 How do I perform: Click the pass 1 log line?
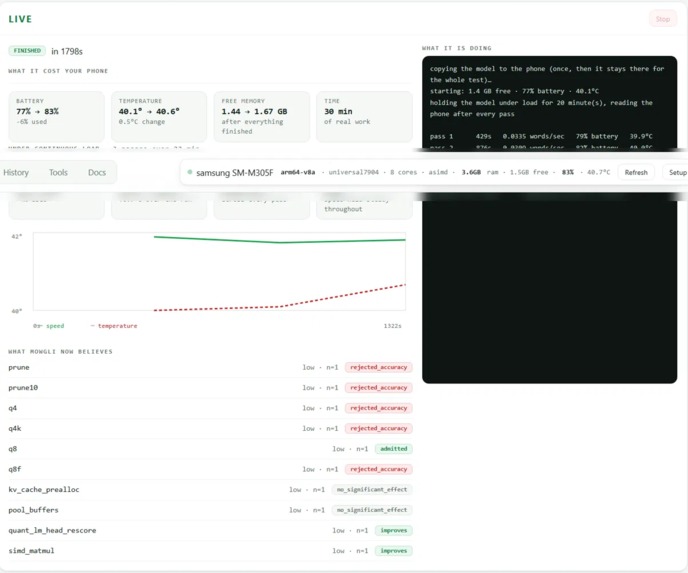pyautogui.click(x=541, y=136)
